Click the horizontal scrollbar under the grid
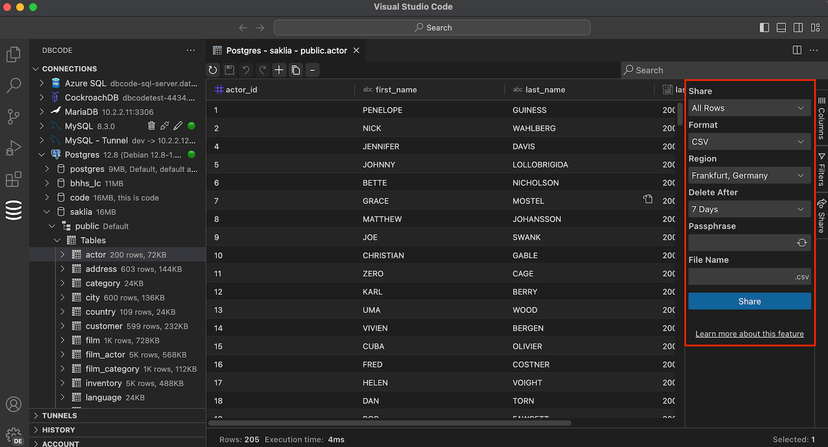Screen dimensions: 828x447 [x=390, y=423]
